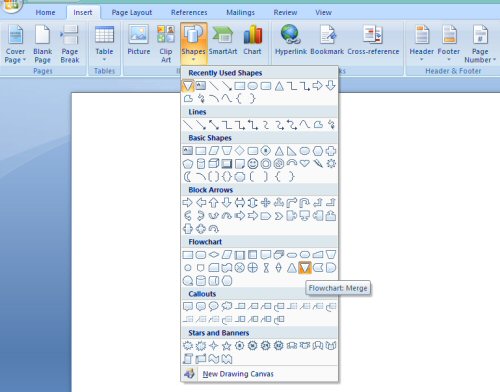Select the Double Arrow line in Lines section

(x=214, y=125)
